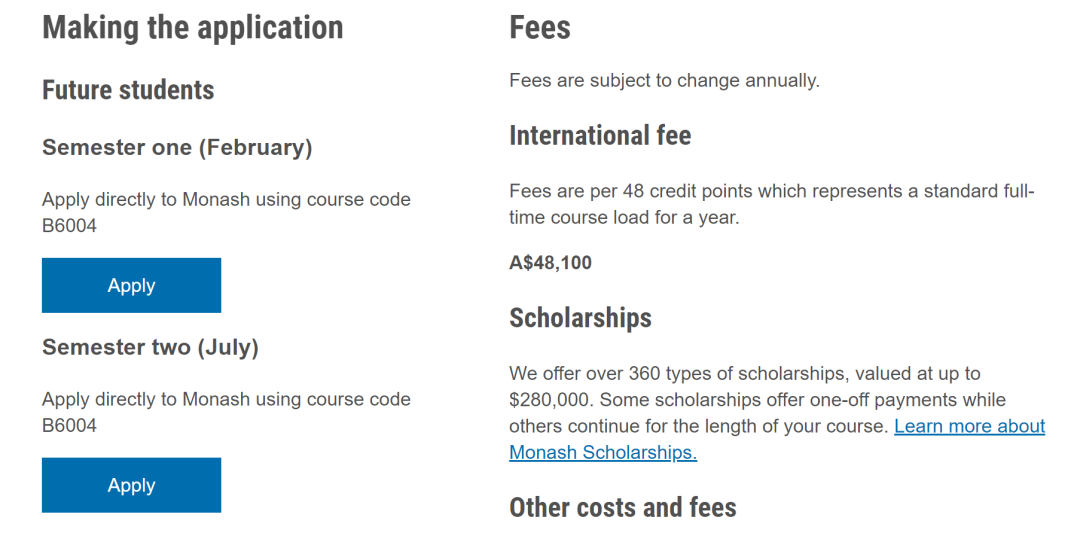Select the Other costs and fees heading

(x=623, y=508)
